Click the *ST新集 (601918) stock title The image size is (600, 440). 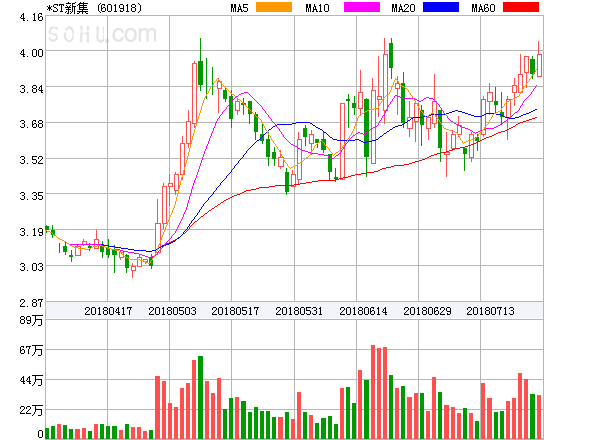click(94, 8)
